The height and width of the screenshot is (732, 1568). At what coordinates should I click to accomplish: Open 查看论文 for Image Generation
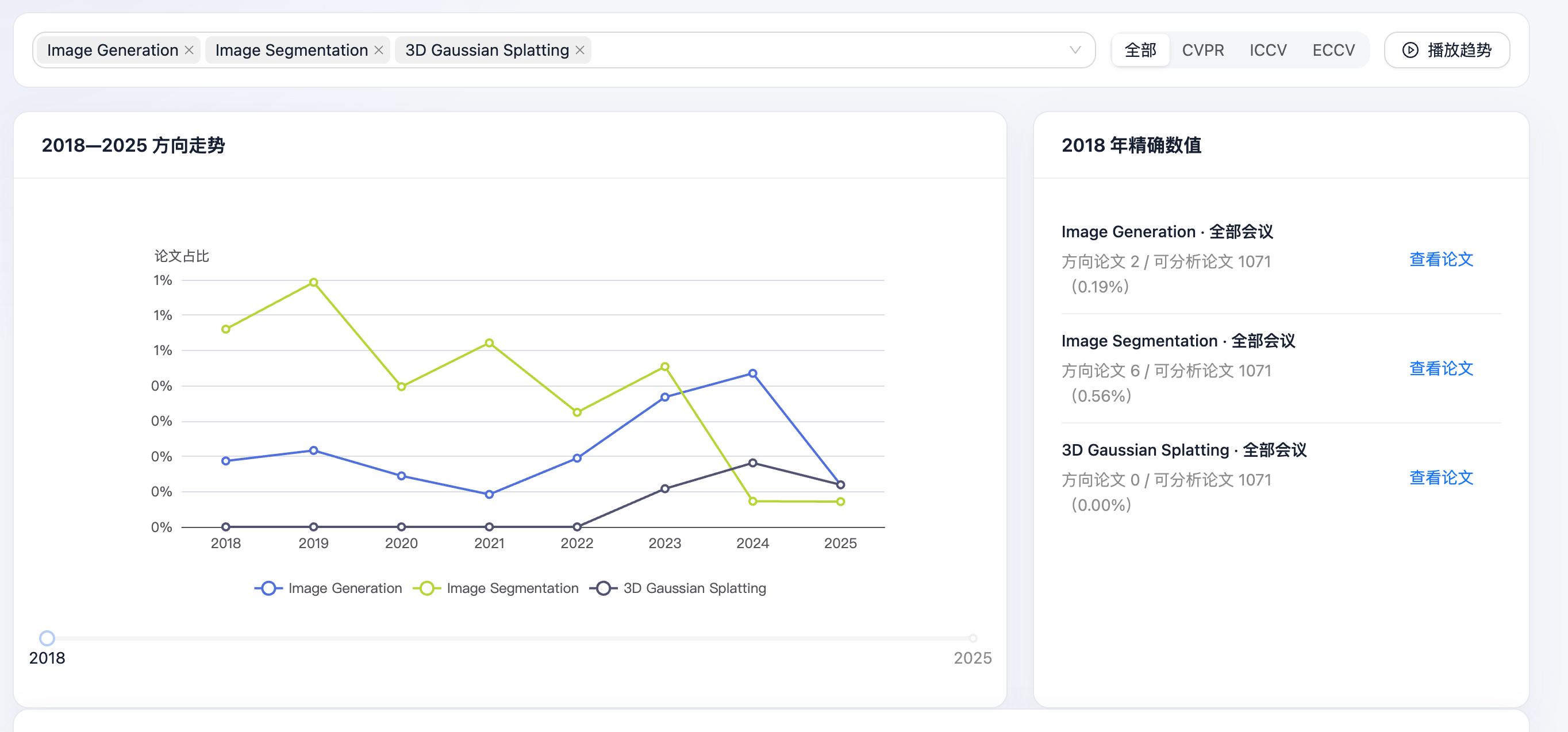pos(1441,259)
